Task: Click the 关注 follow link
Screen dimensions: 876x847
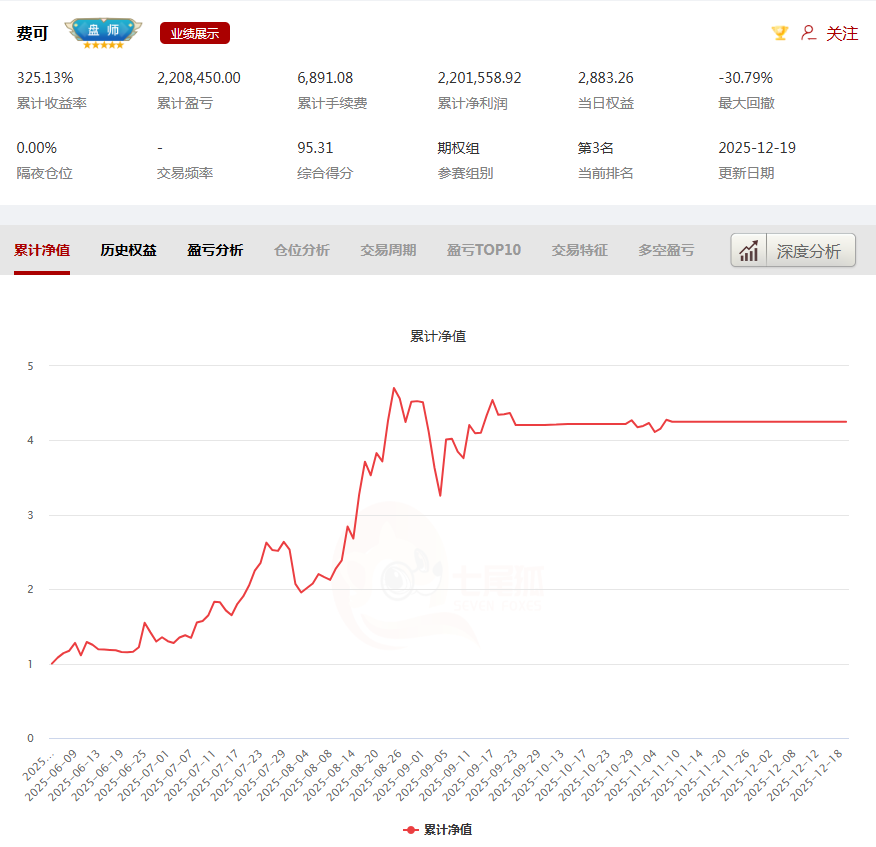Action: pos(842,33)
